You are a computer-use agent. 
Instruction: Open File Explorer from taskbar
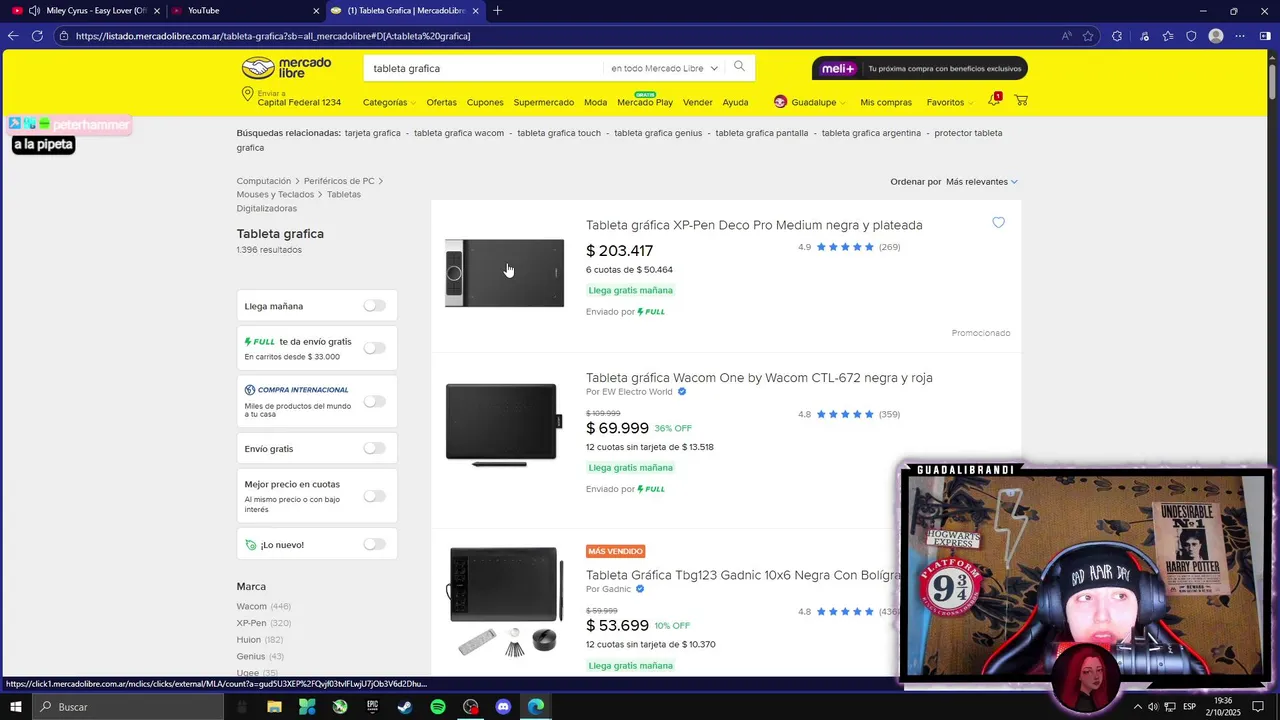274,707
